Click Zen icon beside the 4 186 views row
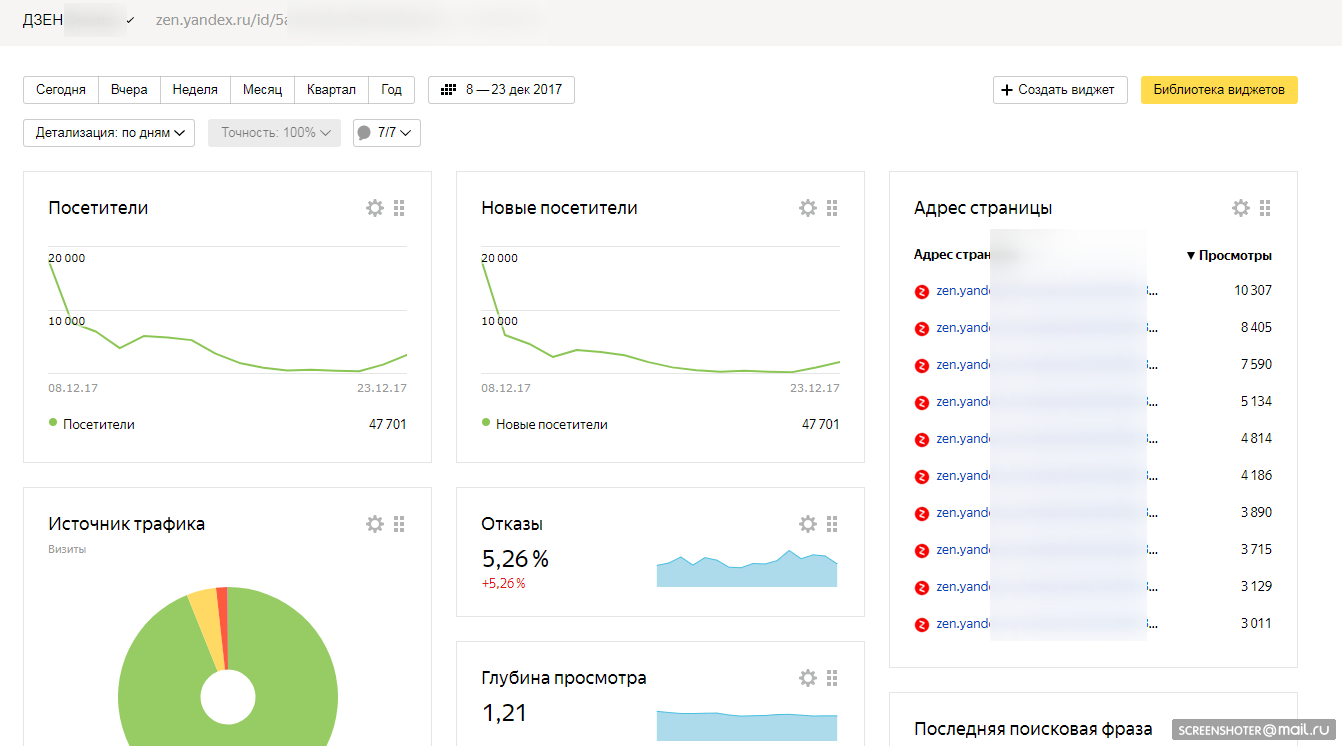The height and width of the screenshot is (746, 1342). tap(922, 477)
